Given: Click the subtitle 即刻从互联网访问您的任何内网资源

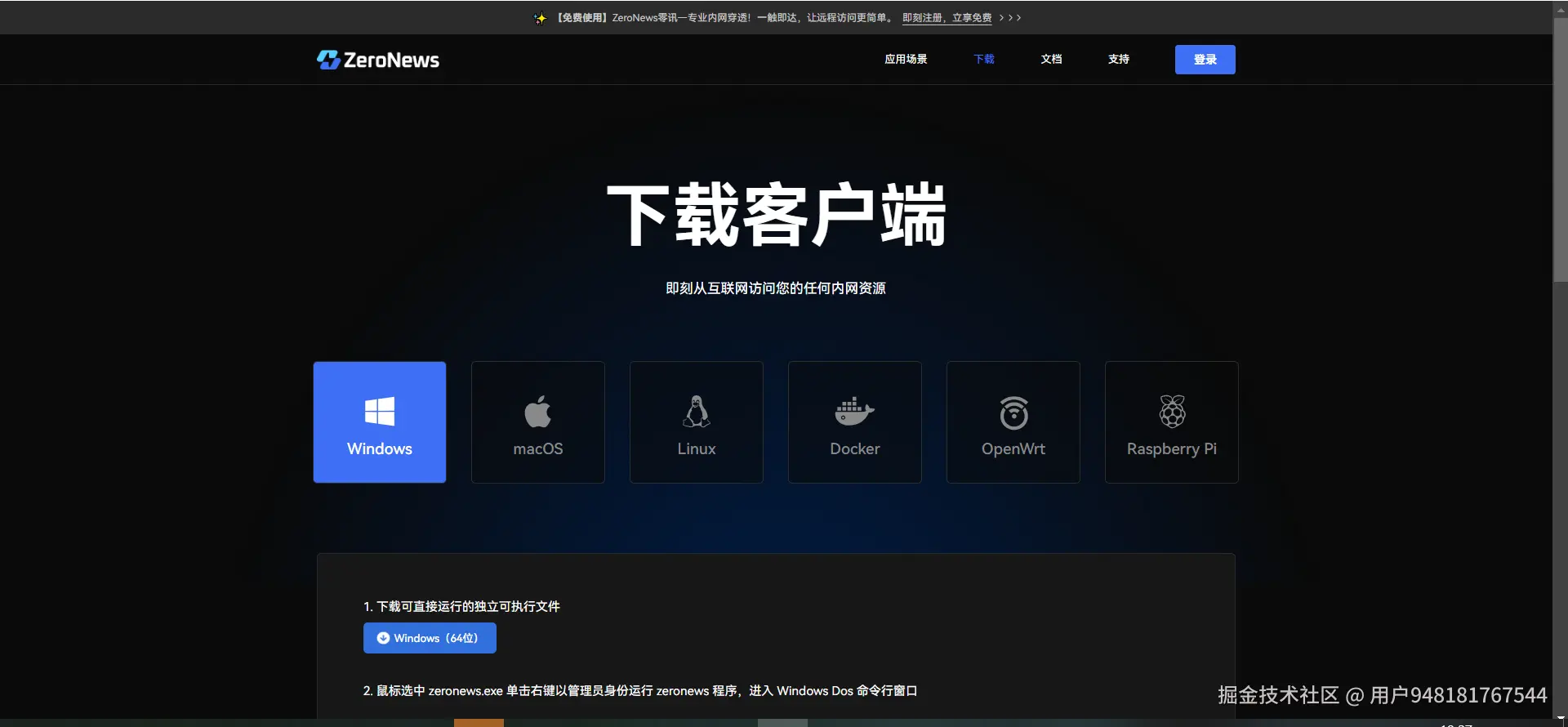Looking at the screenshot, I should click(x=776, y=288).
